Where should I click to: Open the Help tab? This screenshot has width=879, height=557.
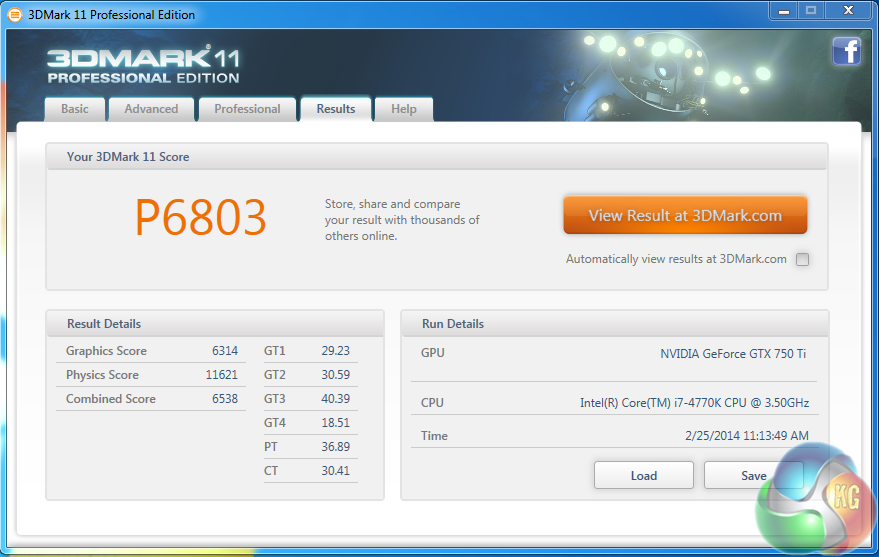click(x=404, y=109)
